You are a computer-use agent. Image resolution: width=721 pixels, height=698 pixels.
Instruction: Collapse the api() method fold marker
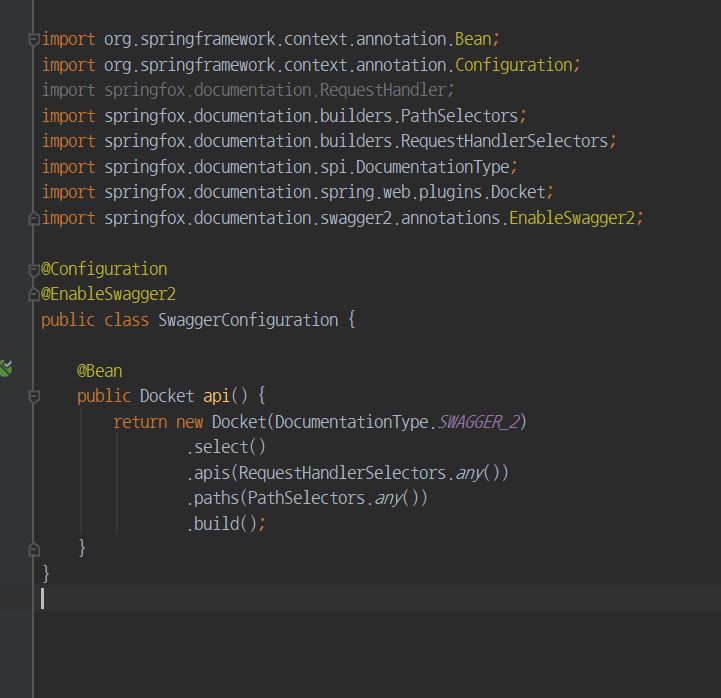click(34, 396)
